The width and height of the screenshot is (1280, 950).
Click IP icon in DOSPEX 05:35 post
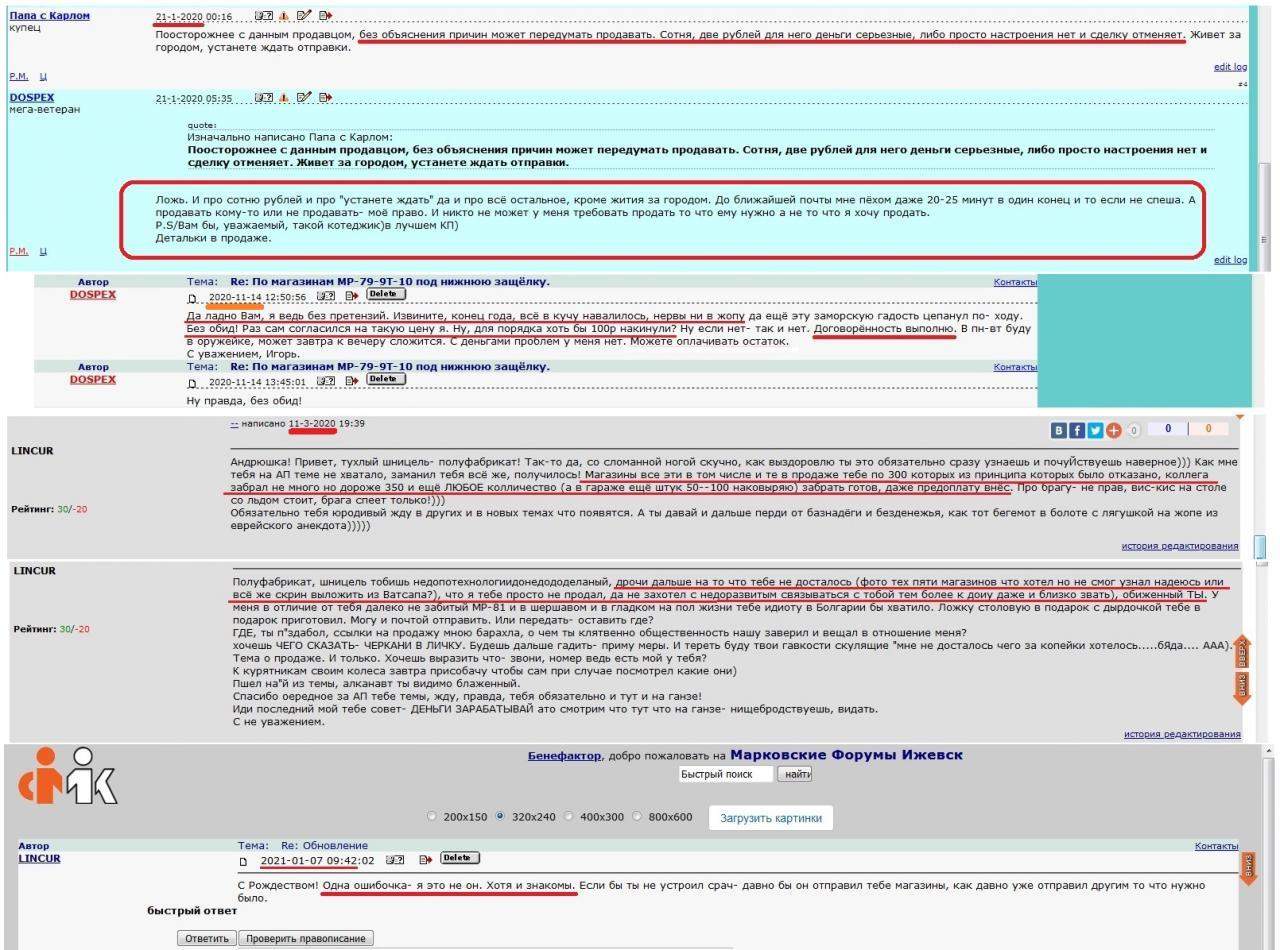(264, 98)
